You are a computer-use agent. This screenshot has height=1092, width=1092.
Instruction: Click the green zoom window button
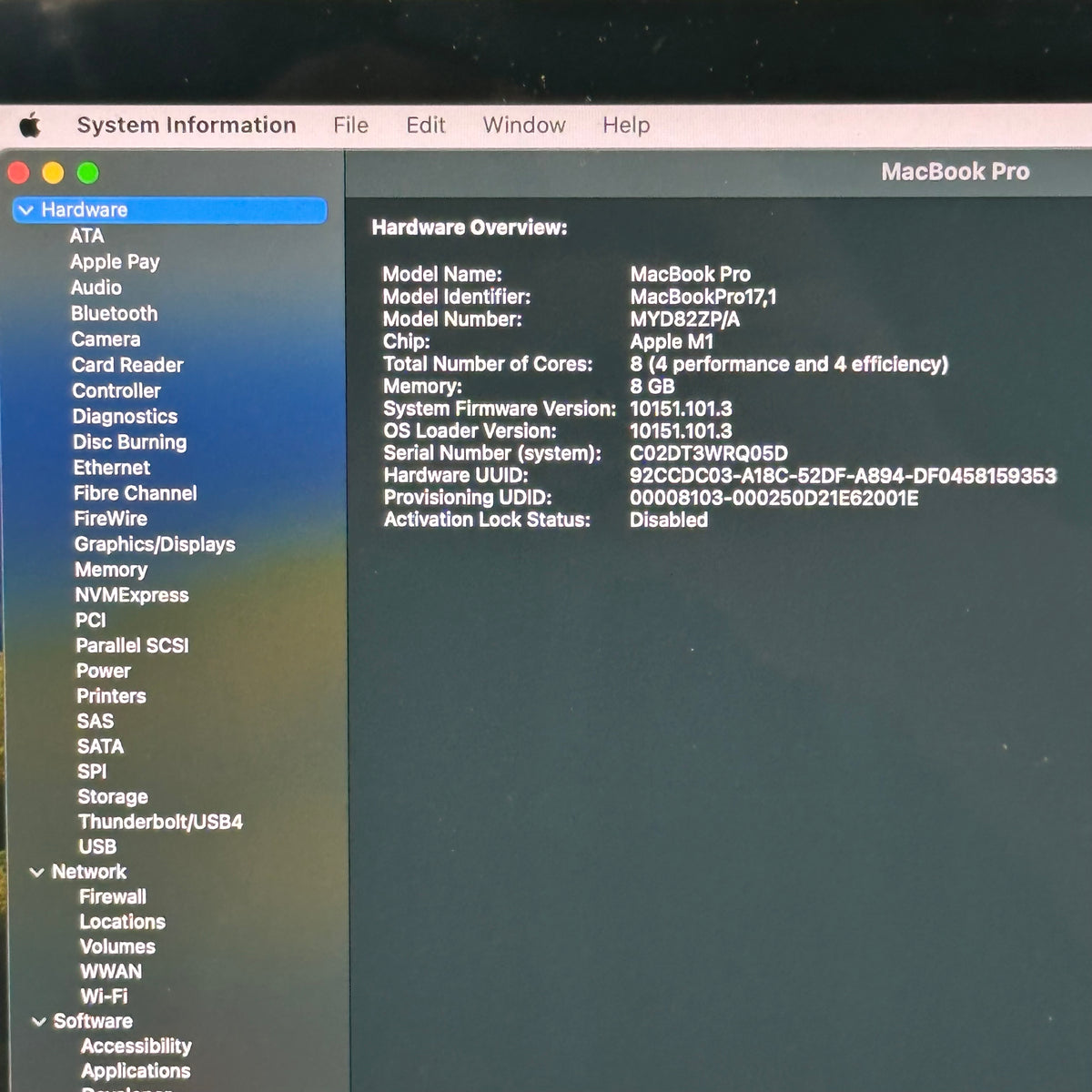pos(88,173)
